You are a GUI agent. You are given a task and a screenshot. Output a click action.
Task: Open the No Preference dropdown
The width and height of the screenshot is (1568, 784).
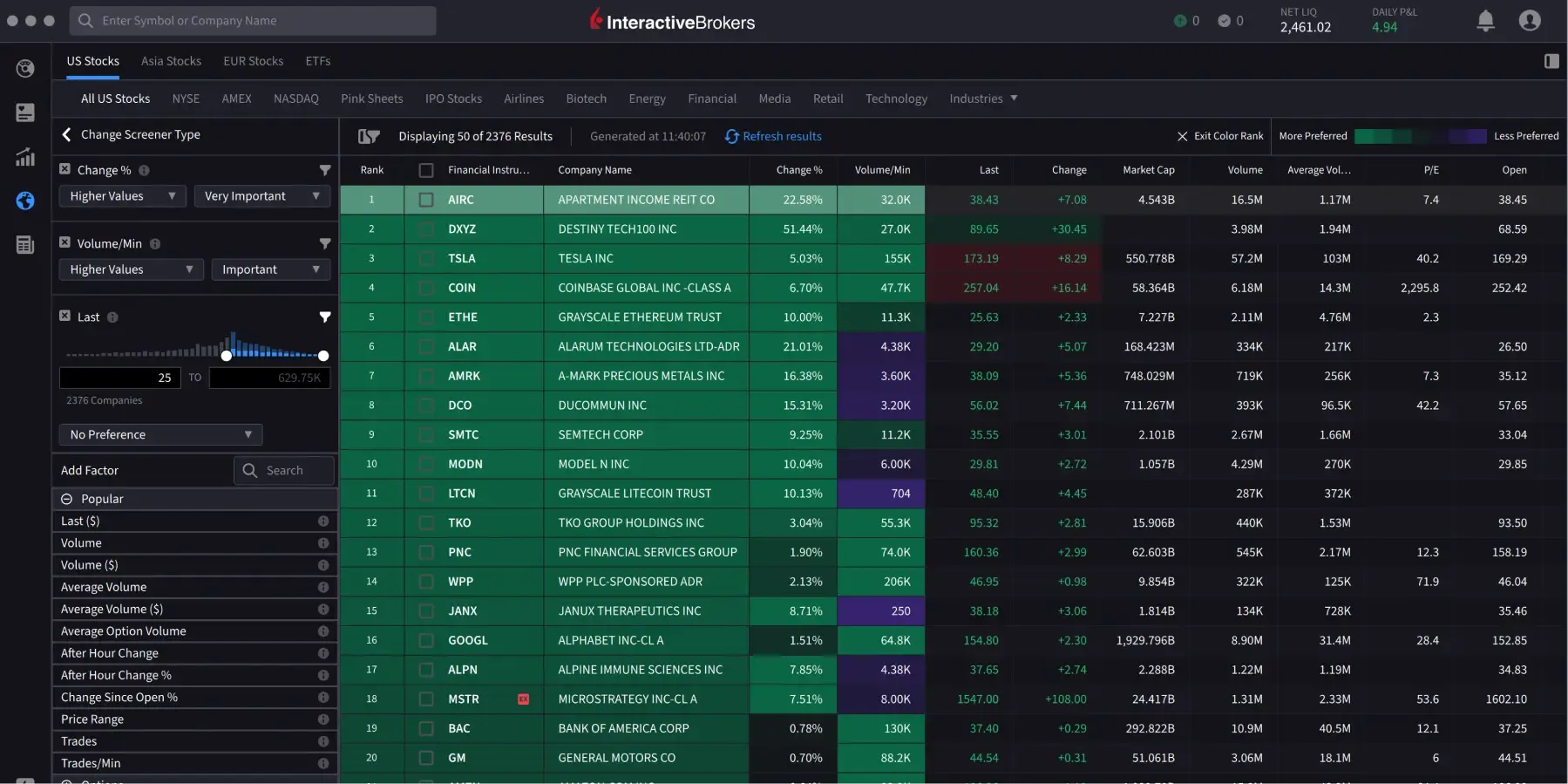[160, 434]
